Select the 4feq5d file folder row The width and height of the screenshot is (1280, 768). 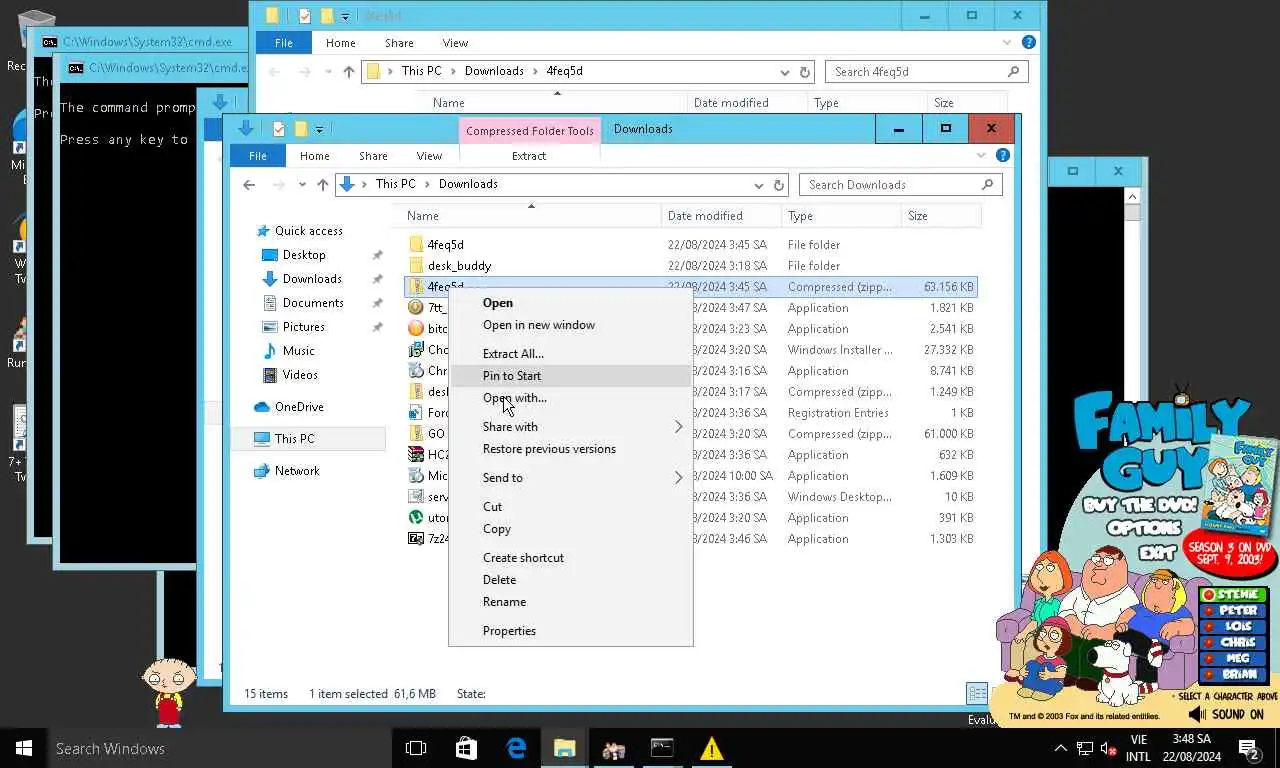[691, 245]
